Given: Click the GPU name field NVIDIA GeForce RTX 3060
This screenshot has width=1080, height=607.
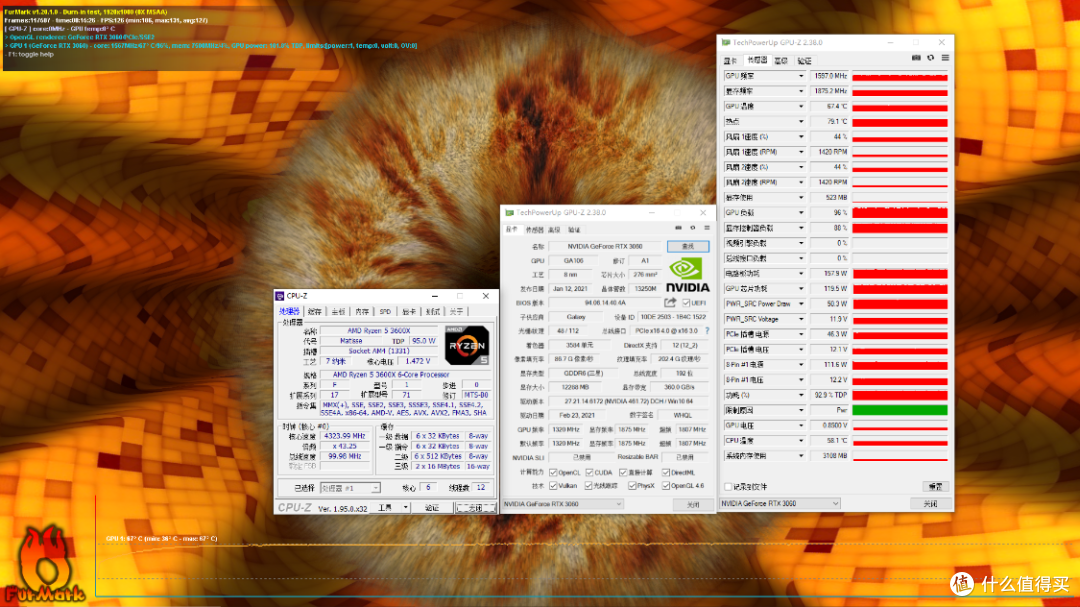Looking at the screenshot, I should pyautogui.click(x=605, y=246).
